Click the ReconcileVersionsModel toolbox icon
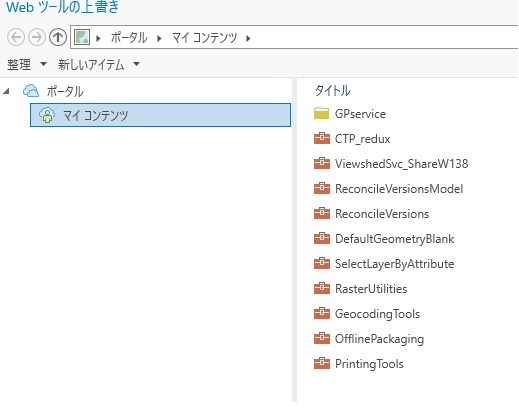 [322, 188]
